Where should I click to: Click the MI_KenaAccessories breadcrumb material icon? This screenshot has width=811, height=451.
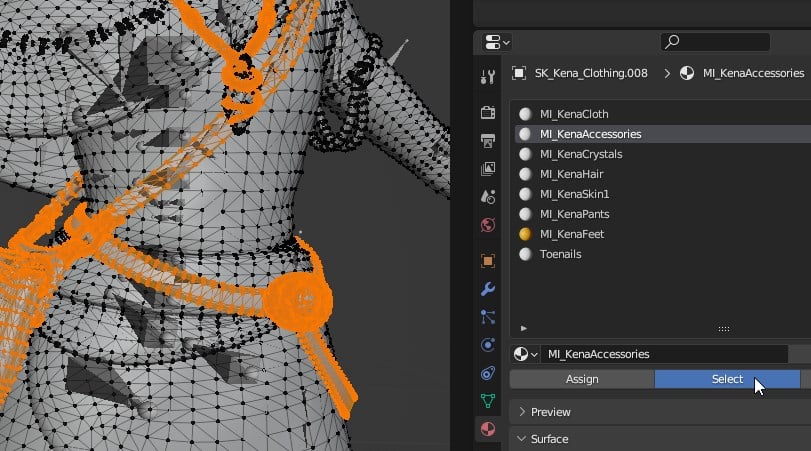(687, 73)
